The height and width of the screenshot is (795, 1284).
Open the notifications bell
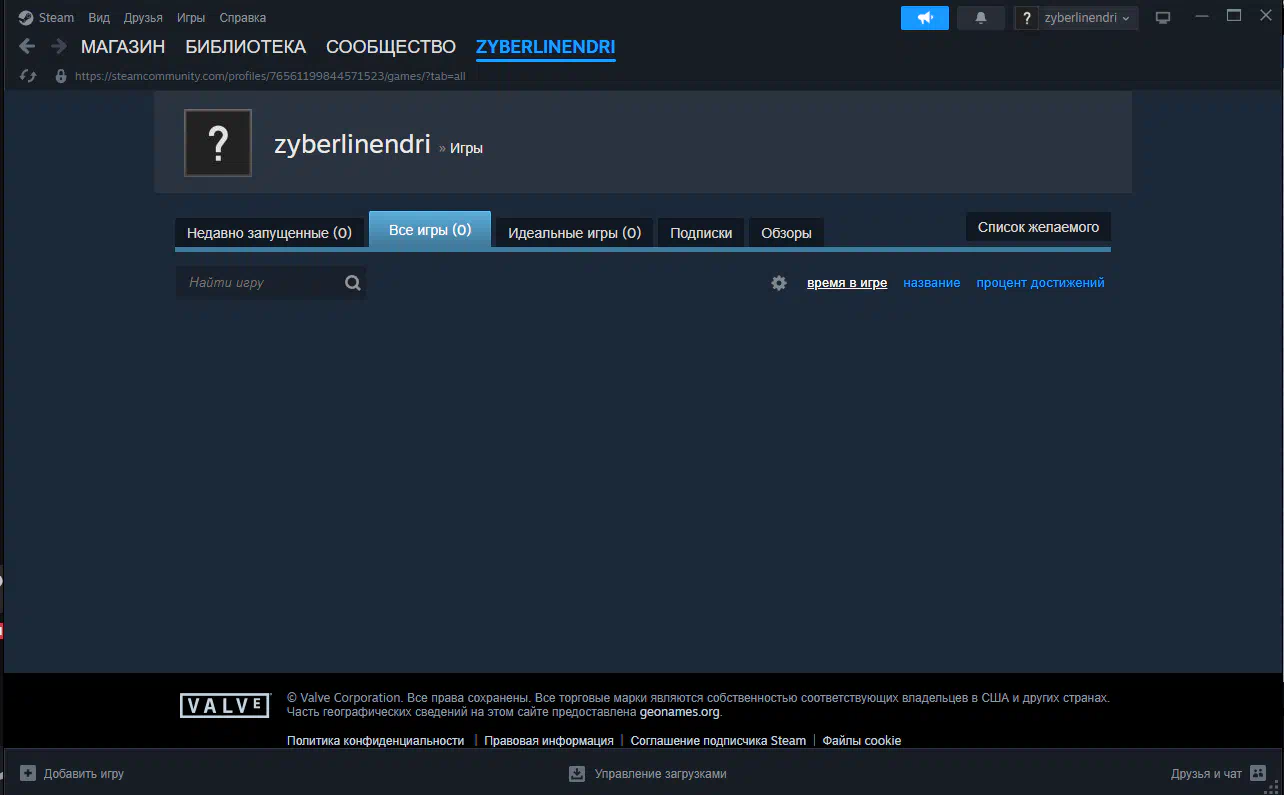[981, 18]
